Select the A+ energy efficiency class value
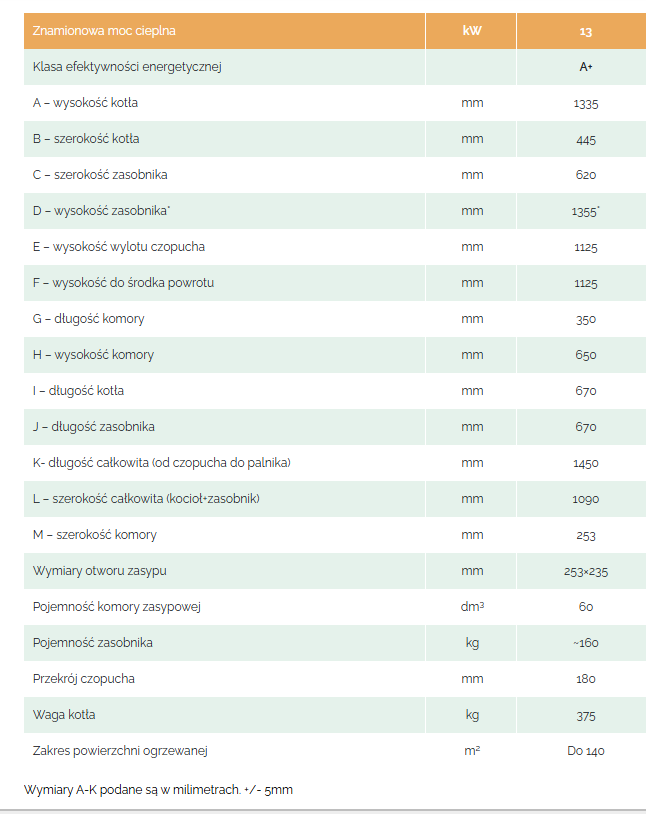This screenshot has width=665, height=814. click(x=586, y=67)
